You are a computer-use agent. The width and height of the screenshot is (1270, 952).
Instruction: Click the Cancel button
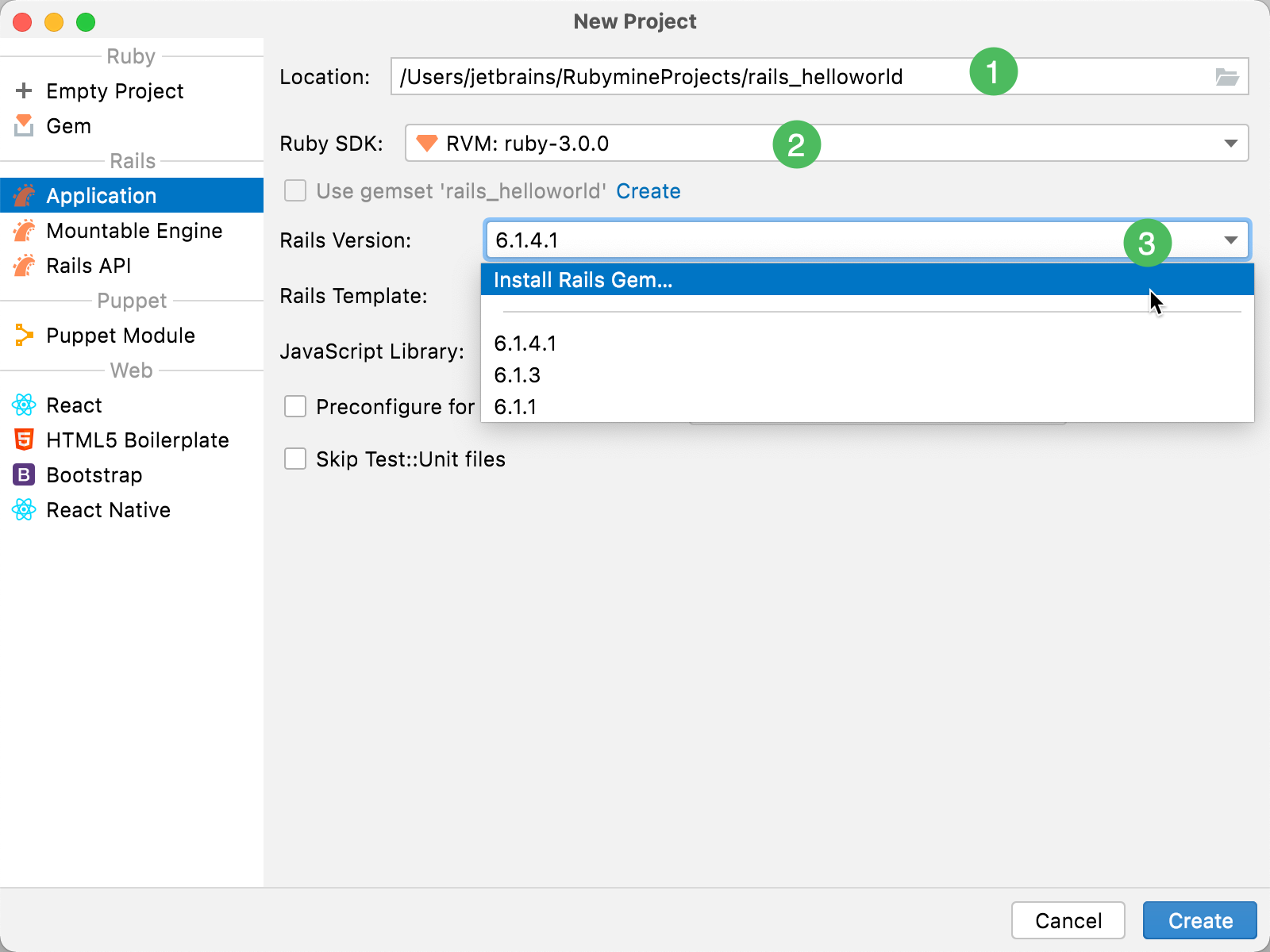point(1068,920)
